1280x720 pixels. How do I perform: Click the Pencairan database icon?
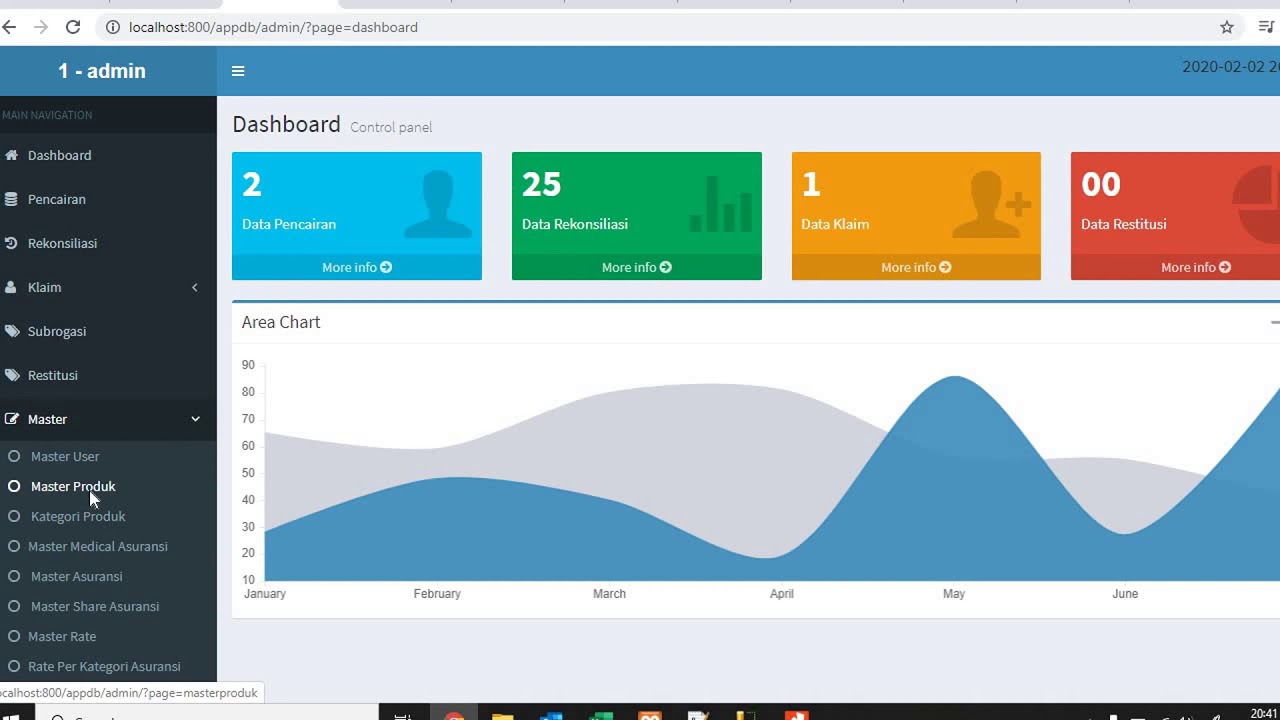click(11, 199)
